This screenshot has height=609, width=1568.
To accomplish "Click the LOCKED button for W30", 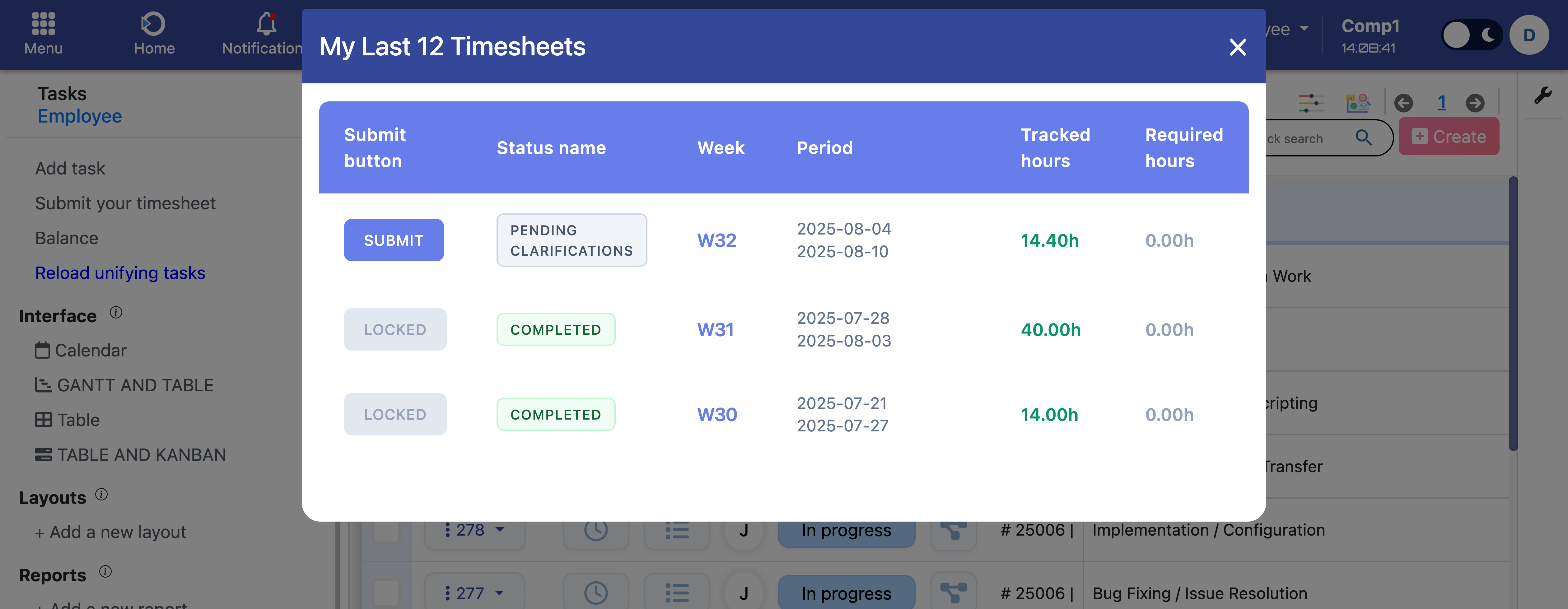I will coord(395,414).
